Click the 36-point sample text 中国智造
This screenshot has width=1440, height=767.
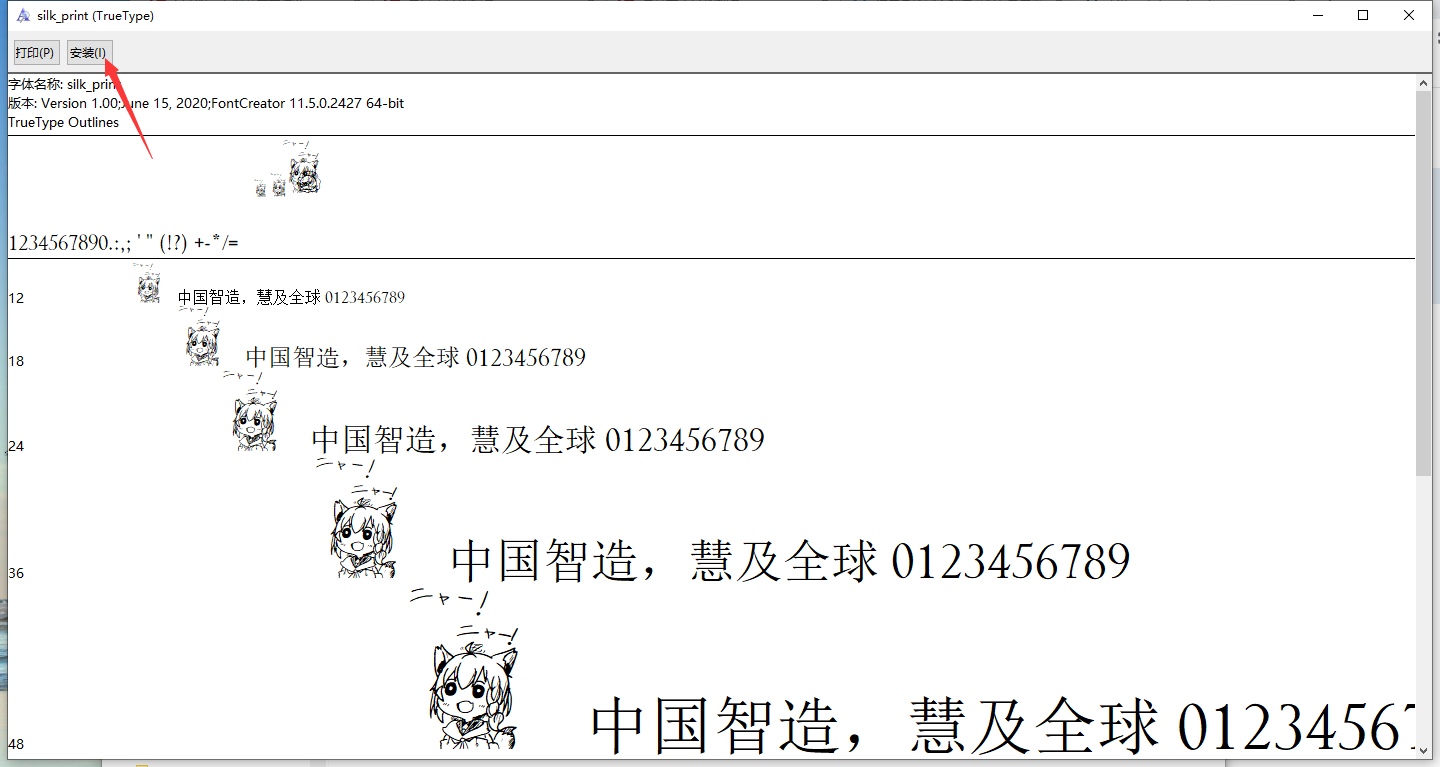[790, 561]
